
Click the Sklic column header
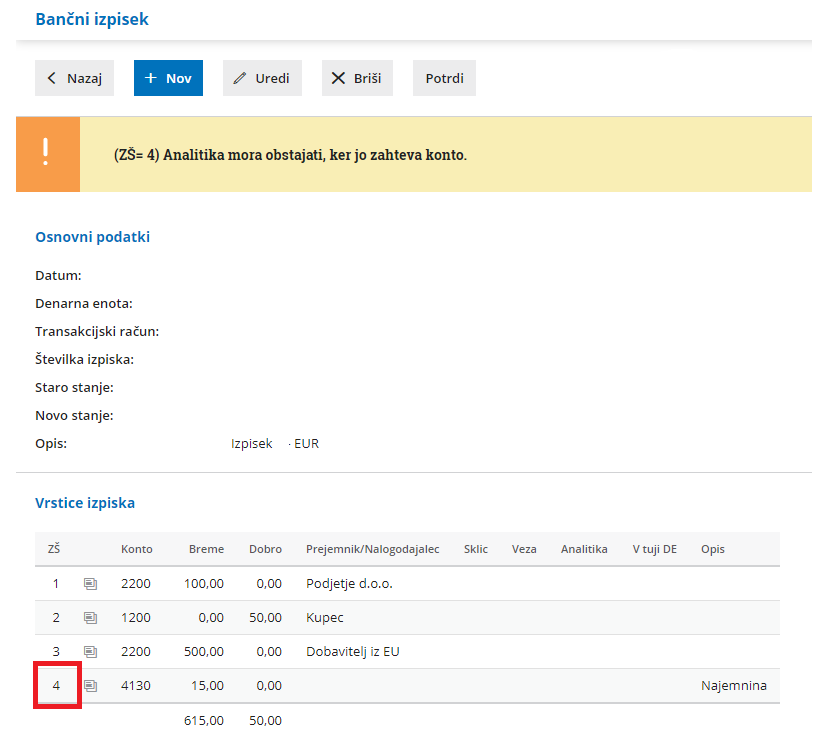(476, 549)
